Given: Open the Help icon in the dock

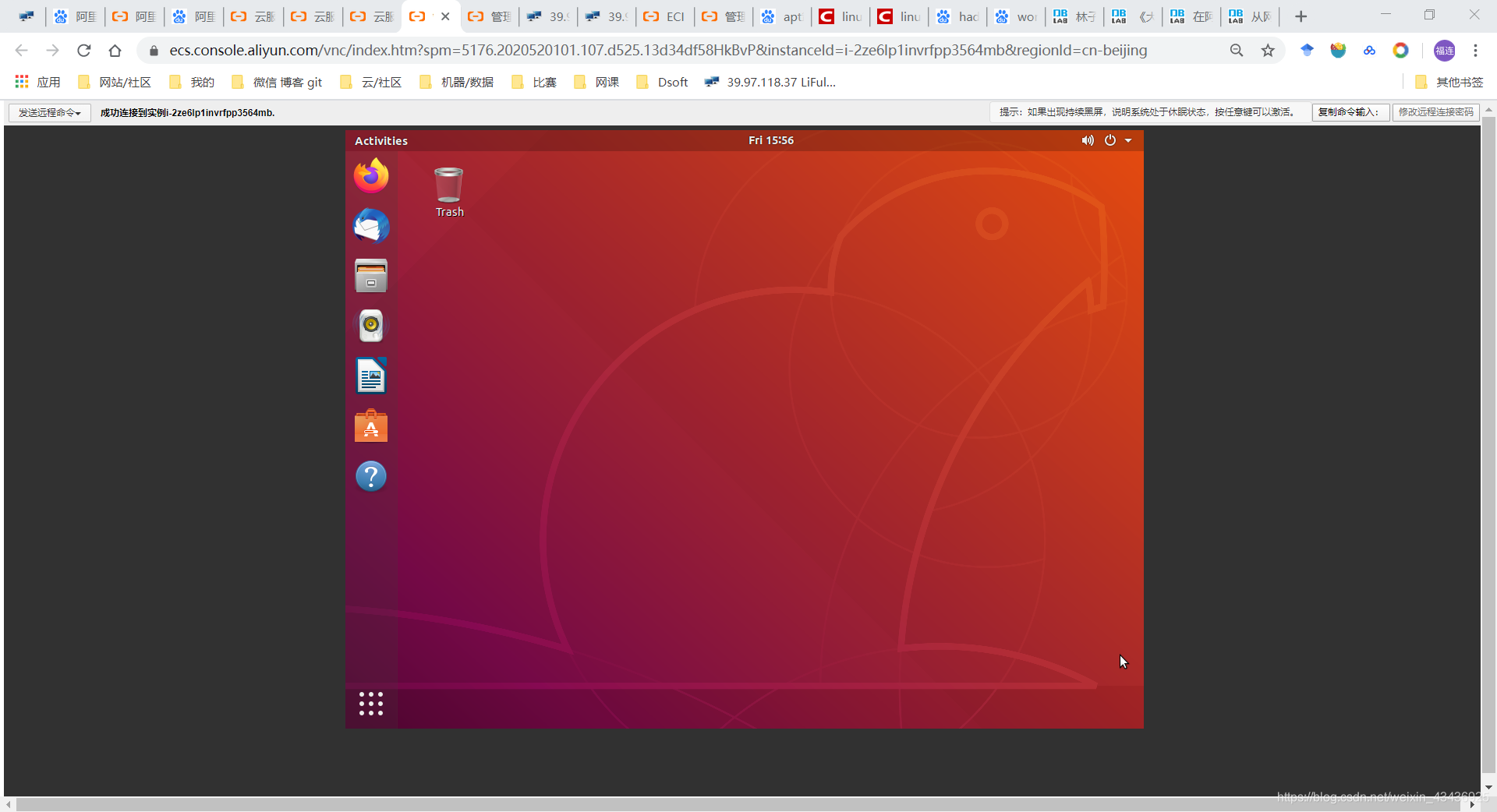Looking at the screenshot, I should tap(370, 476).
